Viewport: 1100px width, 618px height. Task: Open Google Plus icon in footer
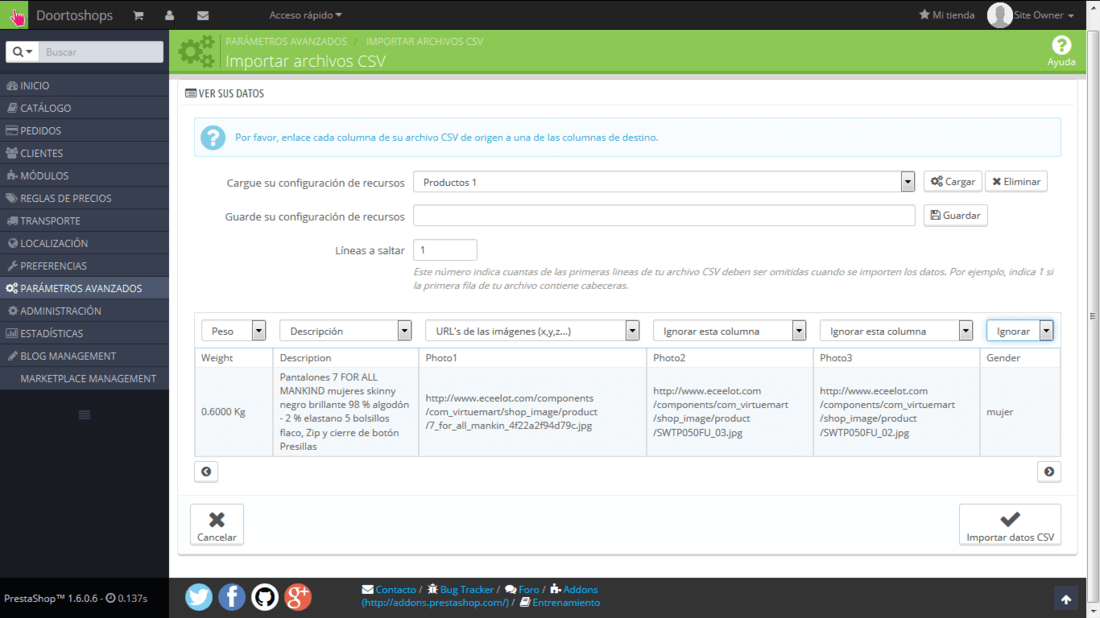pos(297,597)
